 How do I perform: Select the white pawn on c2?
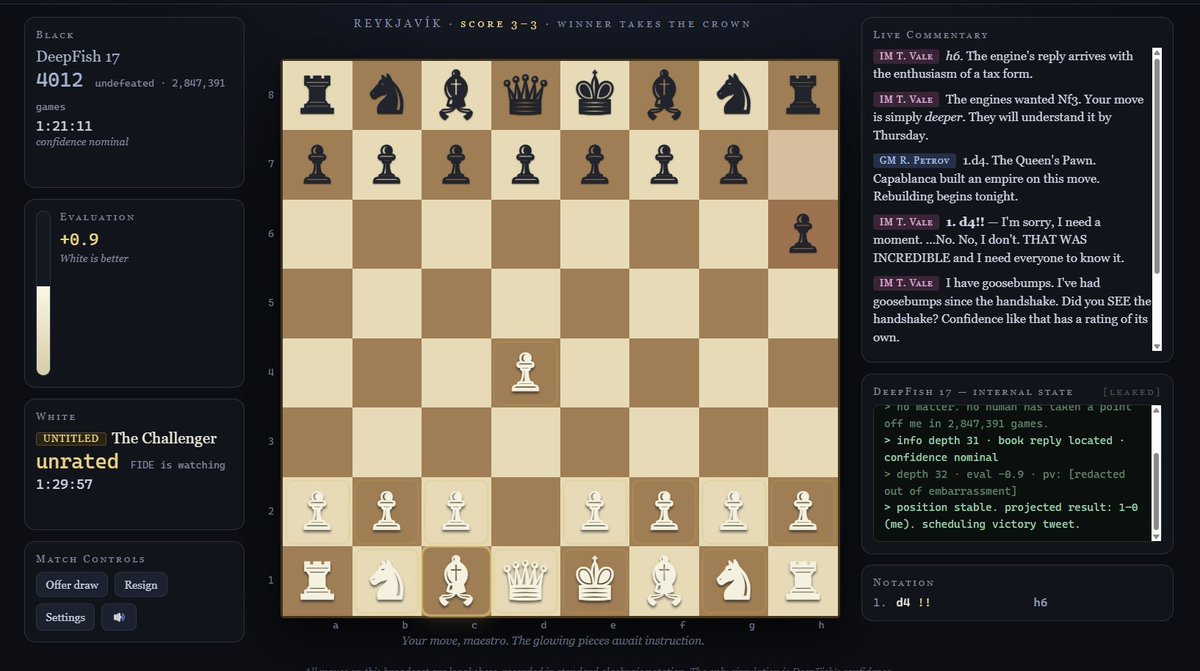pyautogui.click(x=455, y=512)
